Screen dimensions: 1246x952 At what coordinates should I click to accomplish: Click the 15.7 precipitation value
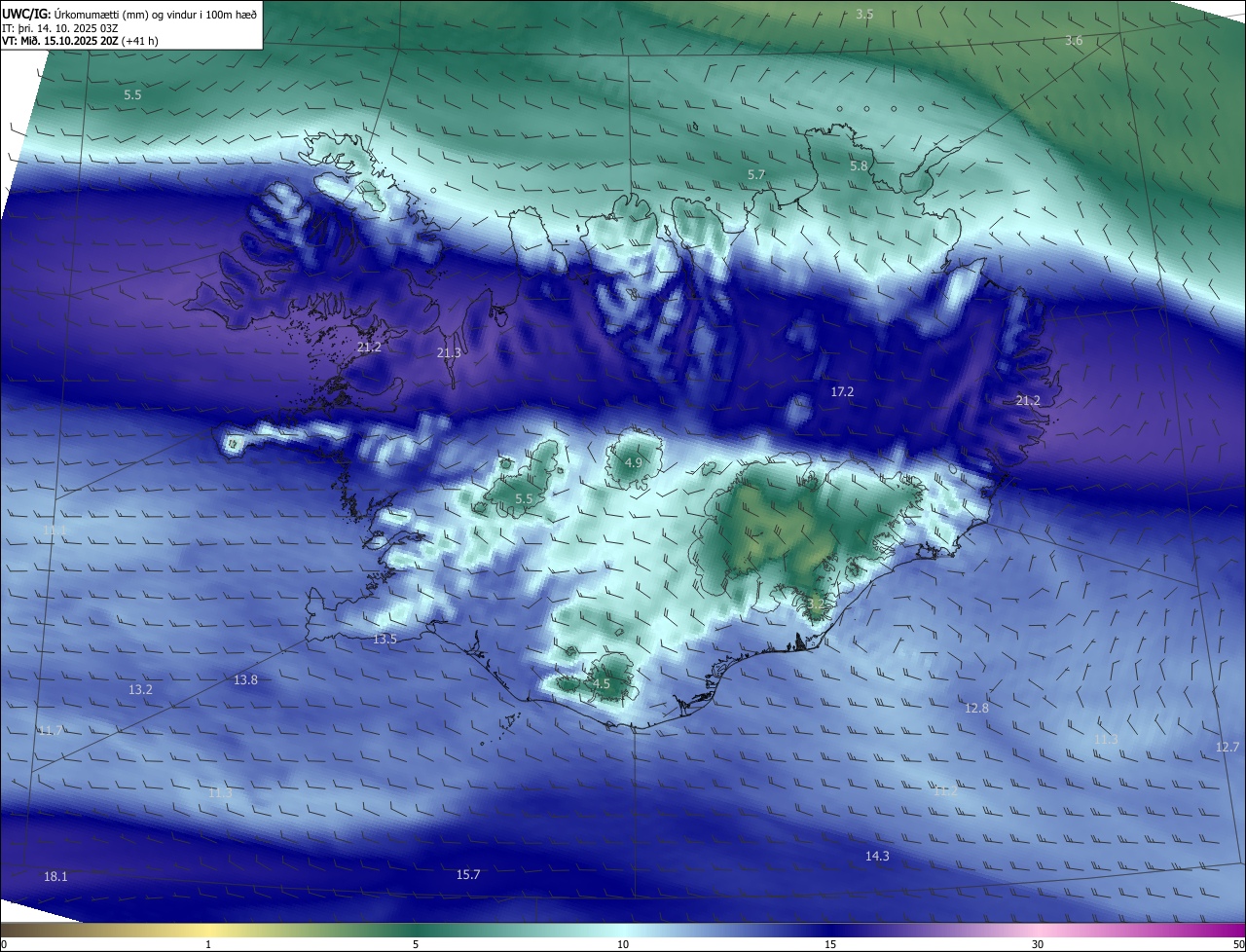pyautogui.click(x=468, y=875)
